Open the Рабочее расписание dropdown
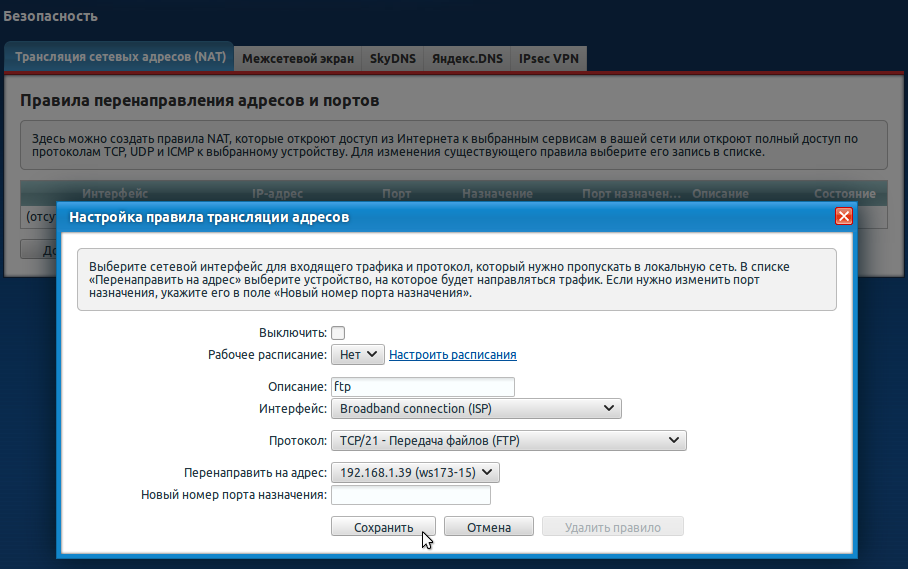The width and height of the screenshot is (908, 569). coord(357,354)
